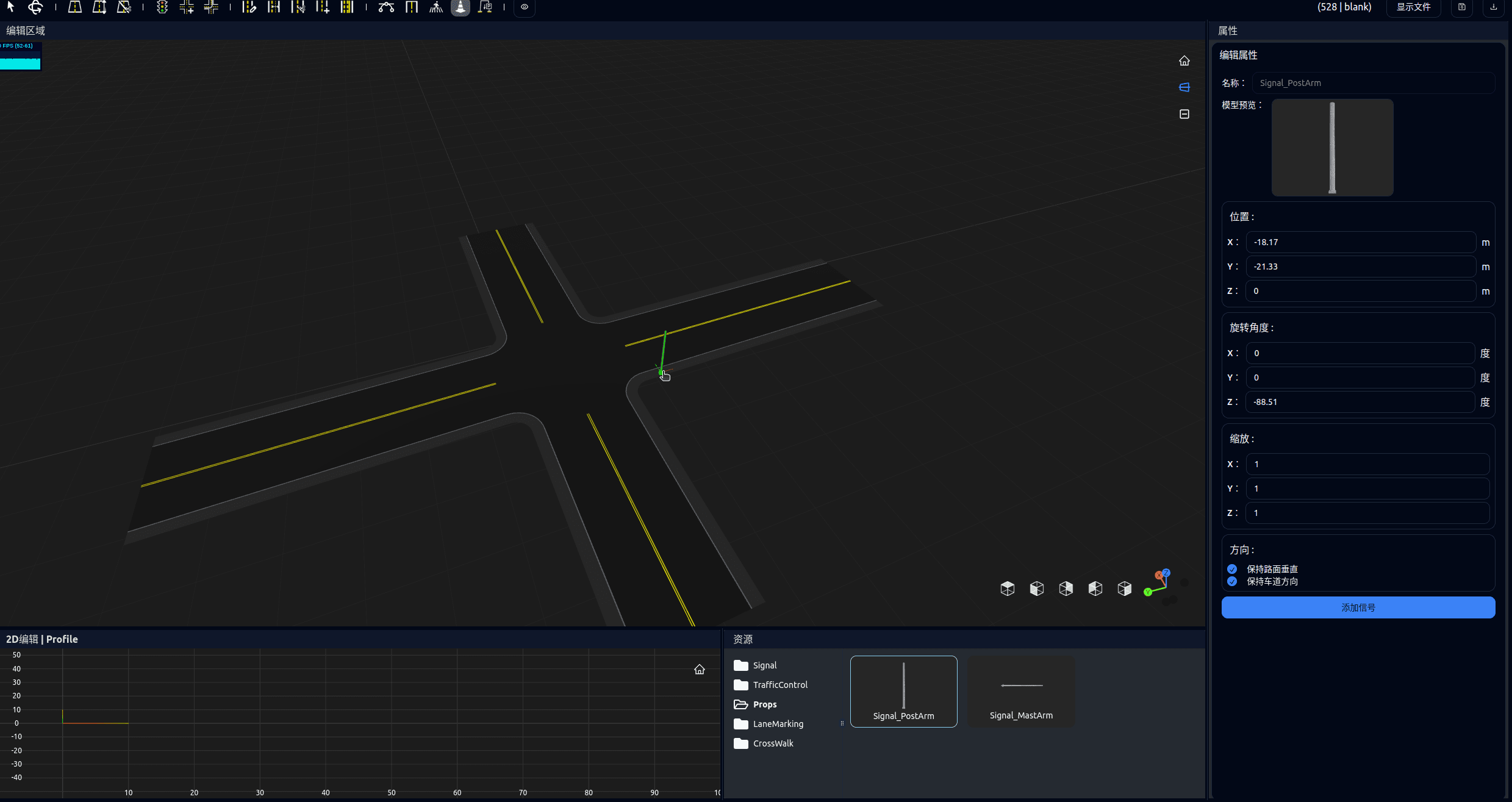Select the junction connection tool

(211, 7)
